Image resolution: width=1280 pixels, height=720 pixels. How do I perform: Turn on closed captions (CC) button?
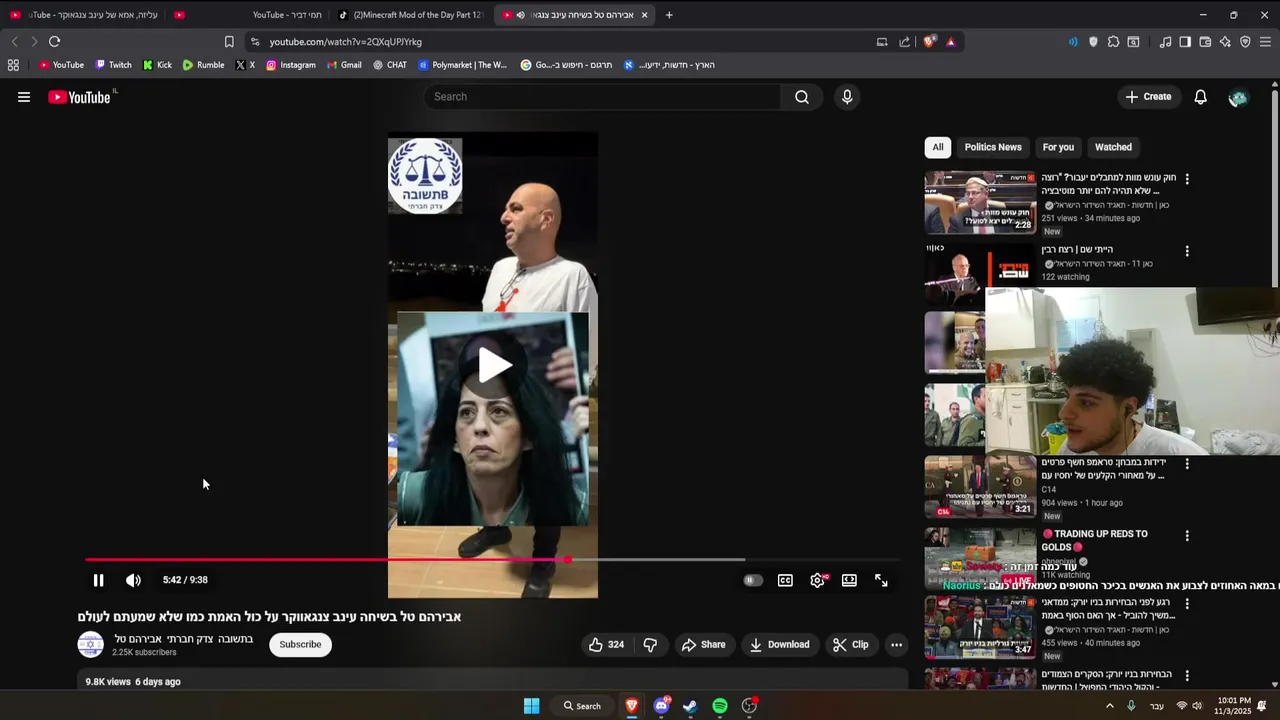click(x=785, y=580)
